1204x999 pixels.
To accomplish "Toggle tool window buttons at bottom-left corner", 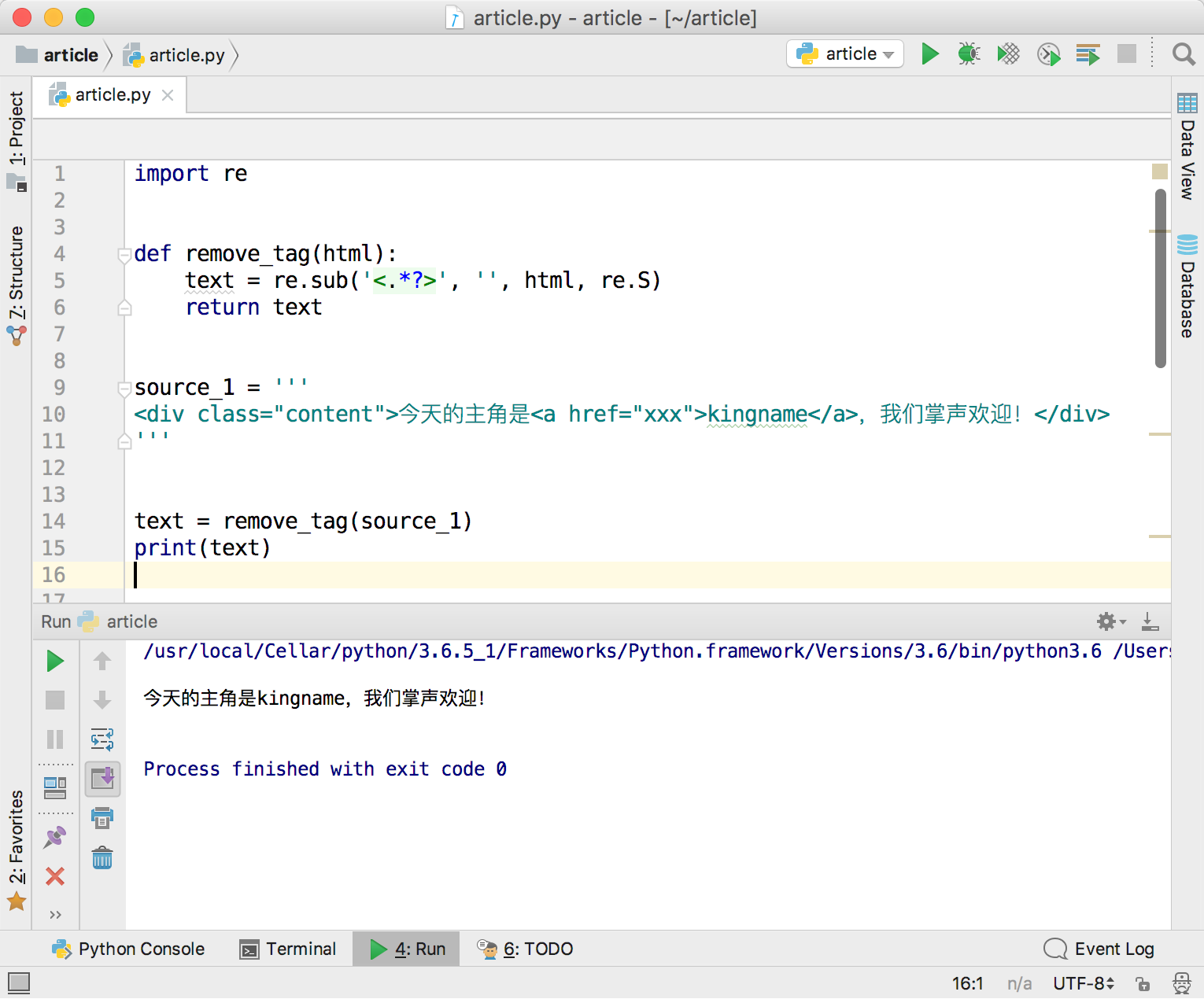I will (x=18, y=982).
